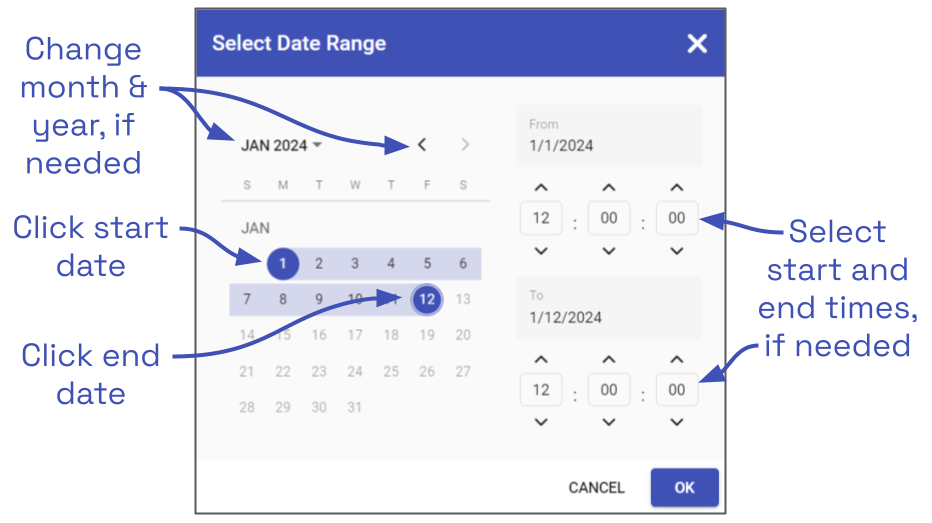Go to the next month
Viewport: 932px width, 523px height.
point(465,145)
